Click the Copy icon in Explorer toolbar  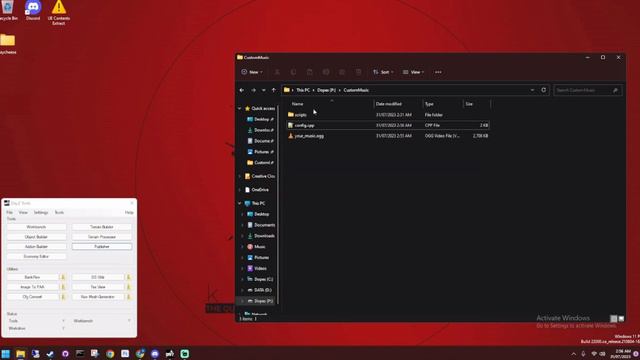coord(293,72)
